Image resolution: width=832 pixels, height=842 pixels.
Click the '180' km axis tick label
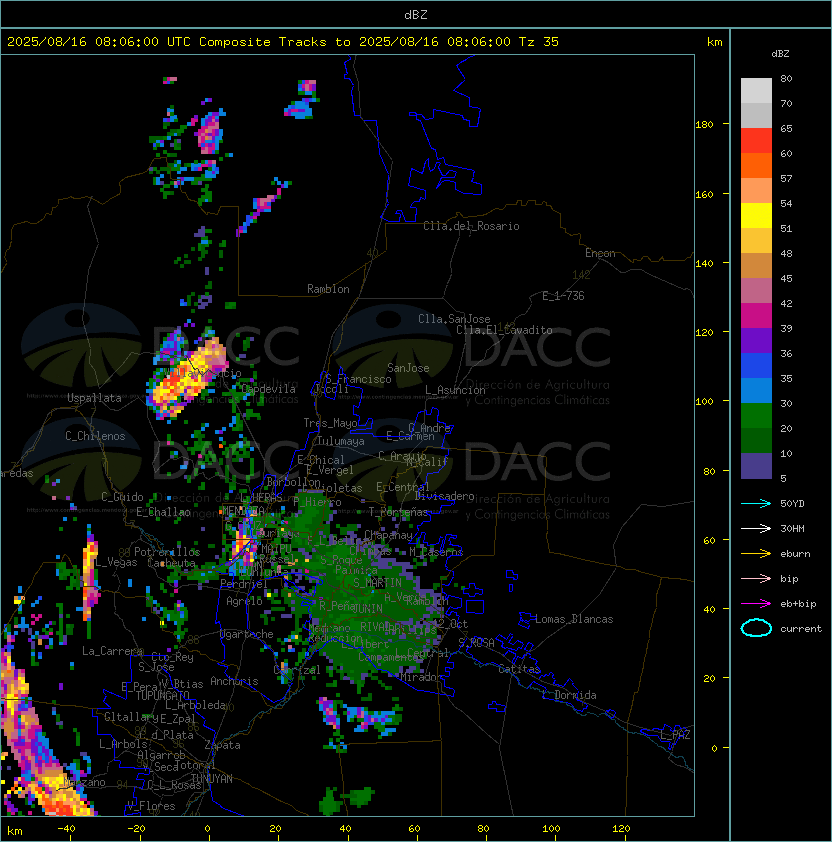point(704,125)
